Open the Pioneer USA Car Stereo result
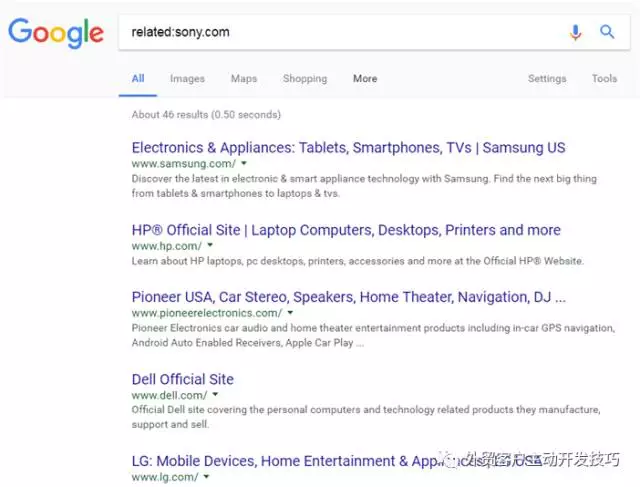The width and height of the screenshot is (640, 487). 349,297
